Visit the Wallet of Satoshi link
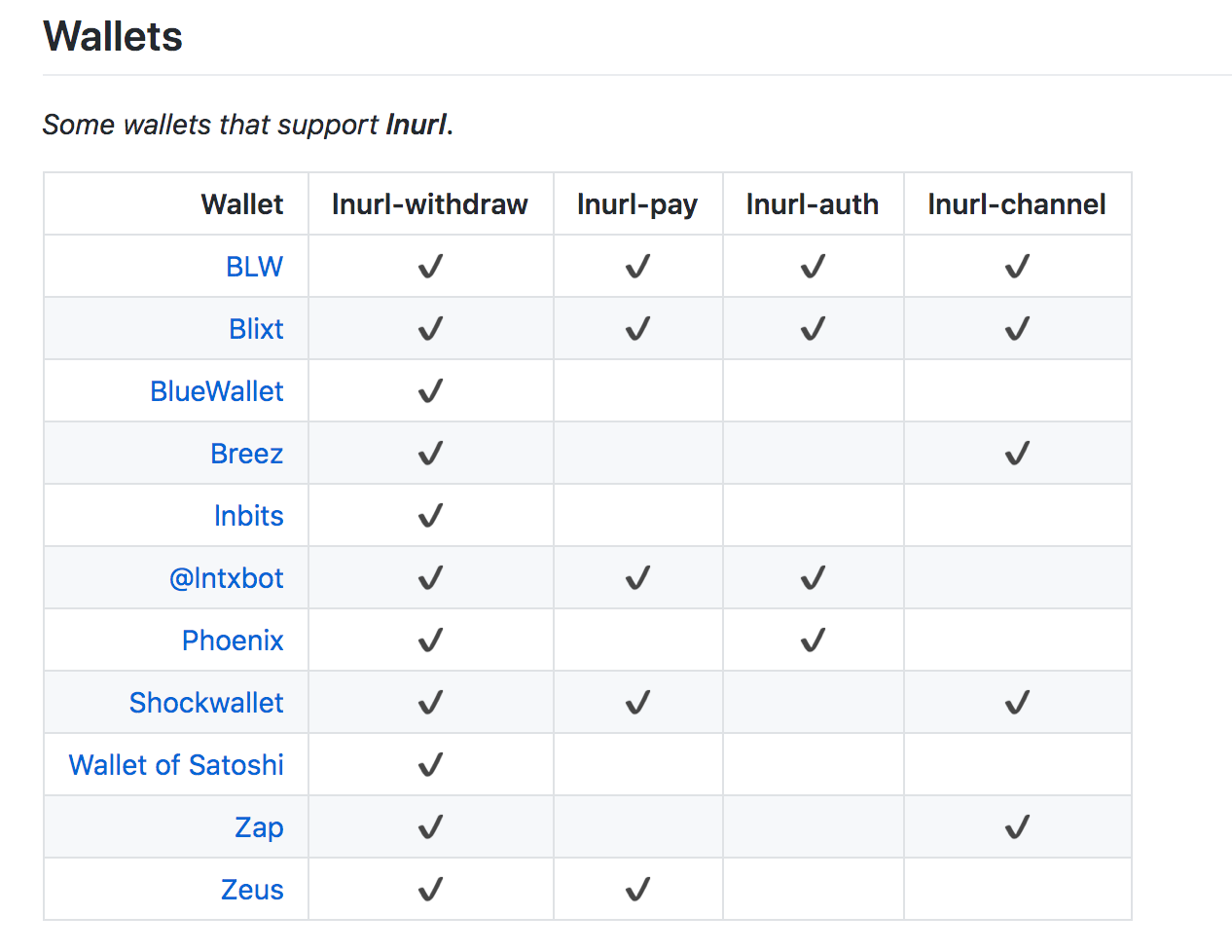The width and height of the screenshot is (1232, 952). 176,765
